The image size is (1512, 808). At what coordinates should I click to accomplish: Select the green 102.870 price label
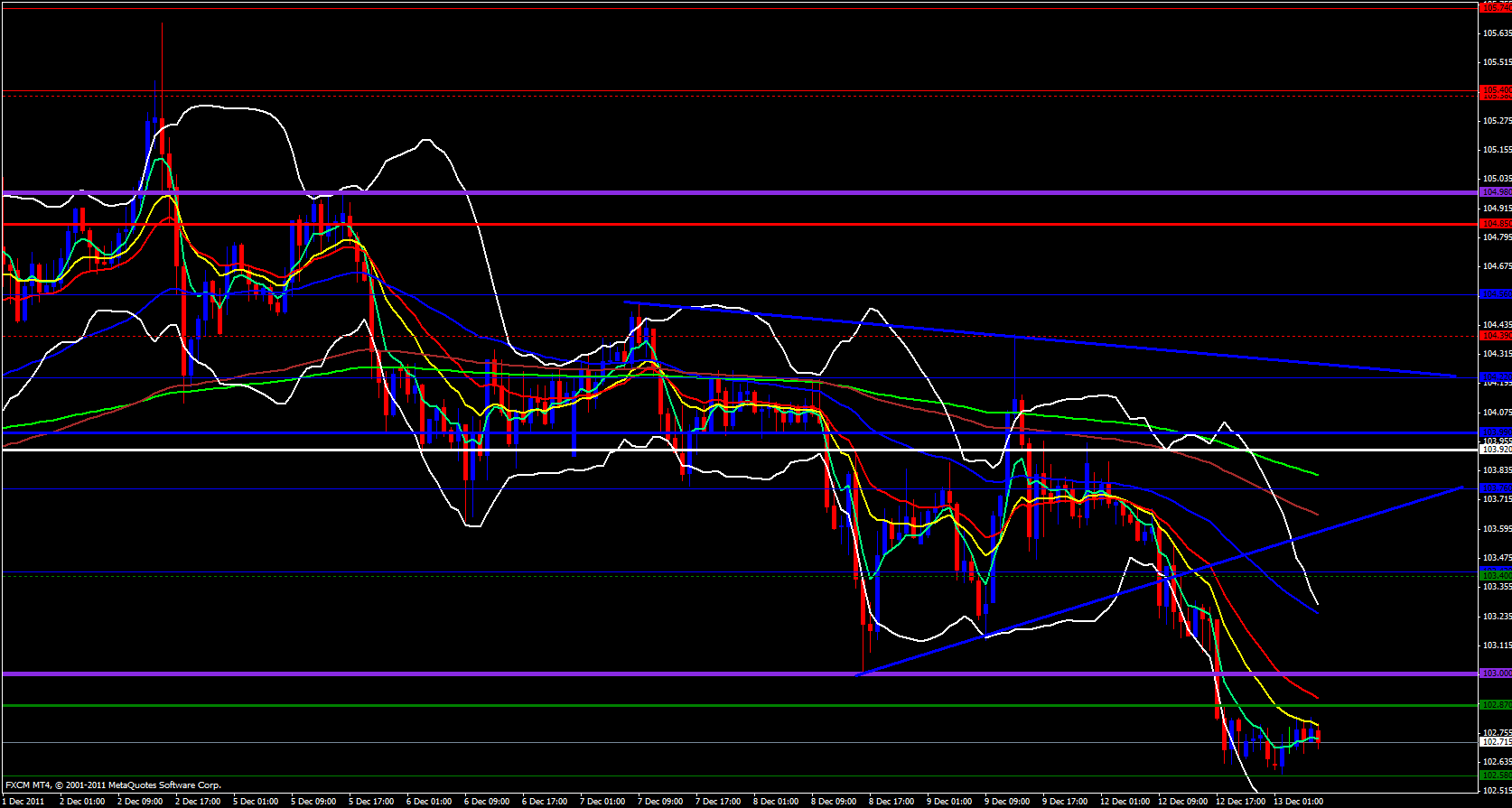tap(1495, 705)
